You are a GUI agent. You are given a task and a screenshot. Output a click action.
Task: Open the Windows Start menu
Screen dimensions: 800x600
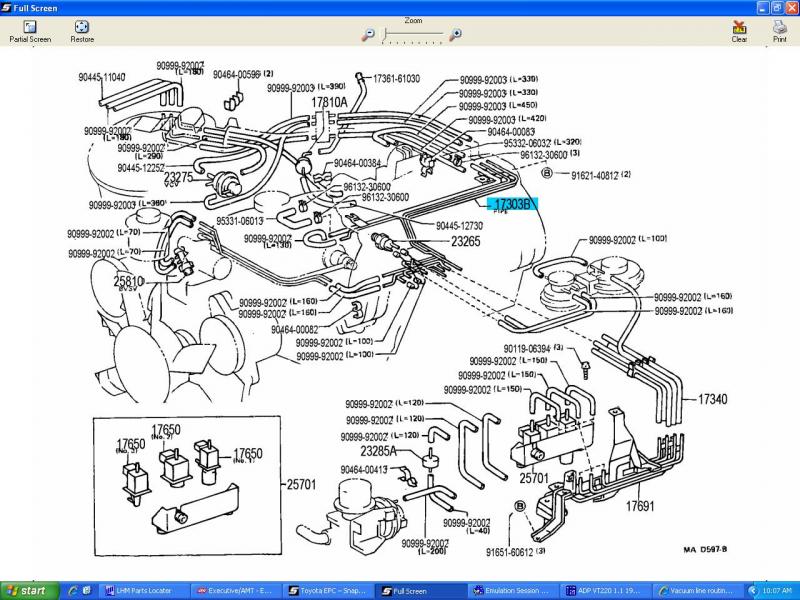click(x=27, y=591)
